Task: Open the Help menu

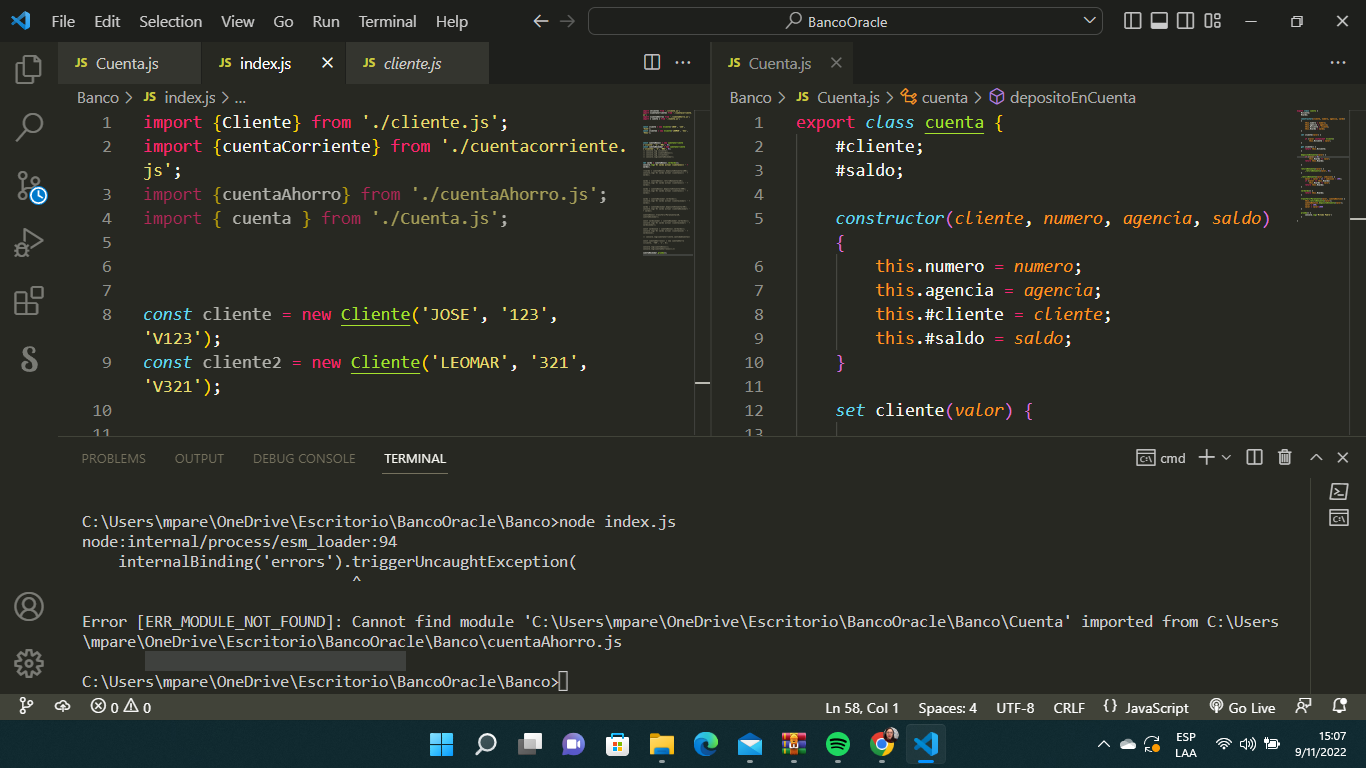Action: (452, 21)
